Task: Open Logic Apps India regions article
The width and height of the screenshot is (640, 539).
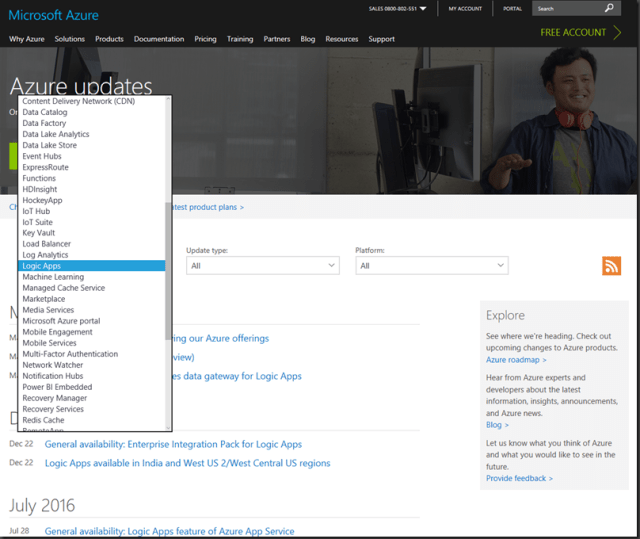Action: [x=187, y=463]
